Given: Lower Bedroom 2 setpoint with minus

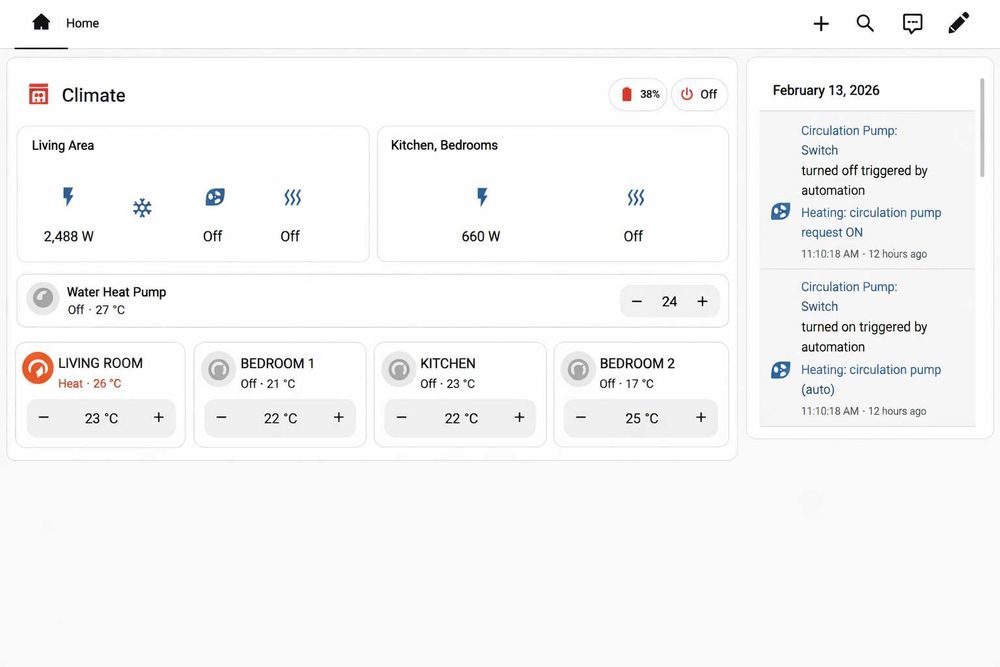Looking at the screenshot, I should tap(580, 418).
